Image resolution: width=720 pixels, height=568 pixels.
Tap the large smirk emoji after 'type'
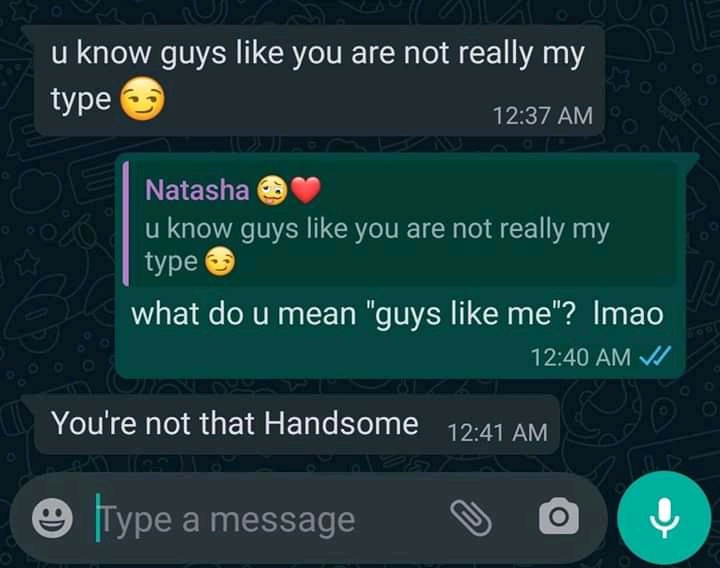142,98
